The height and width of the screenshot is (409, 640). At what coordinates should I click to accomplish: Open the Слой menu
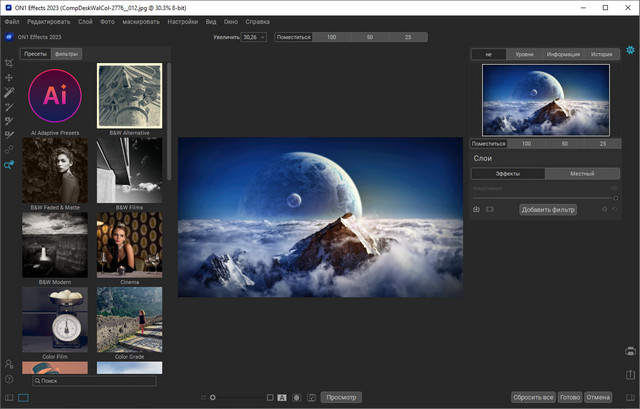86,21
